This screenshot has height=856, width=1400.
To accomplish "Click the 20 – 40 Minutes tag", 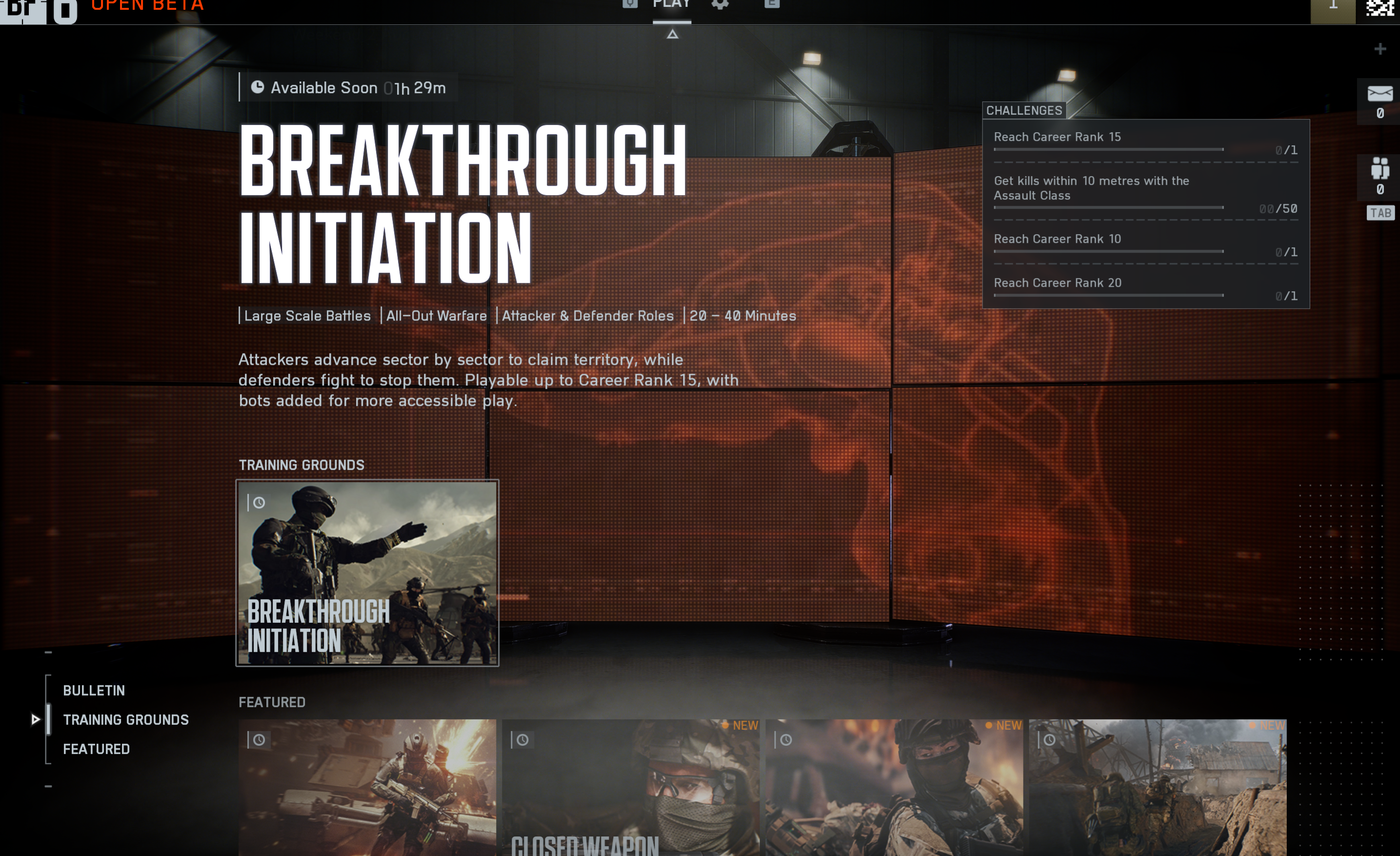I will point(742,316).
